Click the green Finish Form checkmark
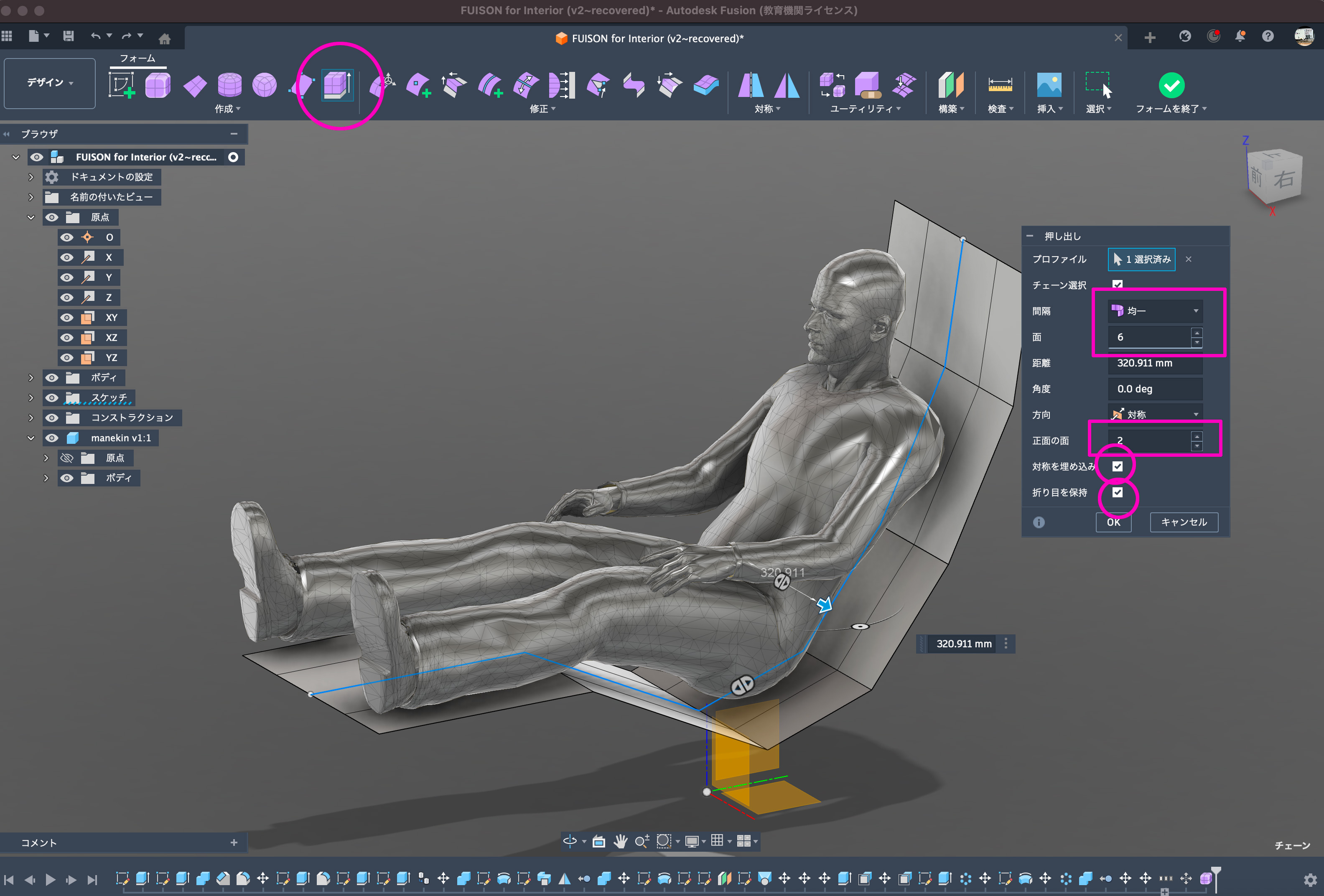This screenshot has height=896, width=1324. coord(1171,85)
